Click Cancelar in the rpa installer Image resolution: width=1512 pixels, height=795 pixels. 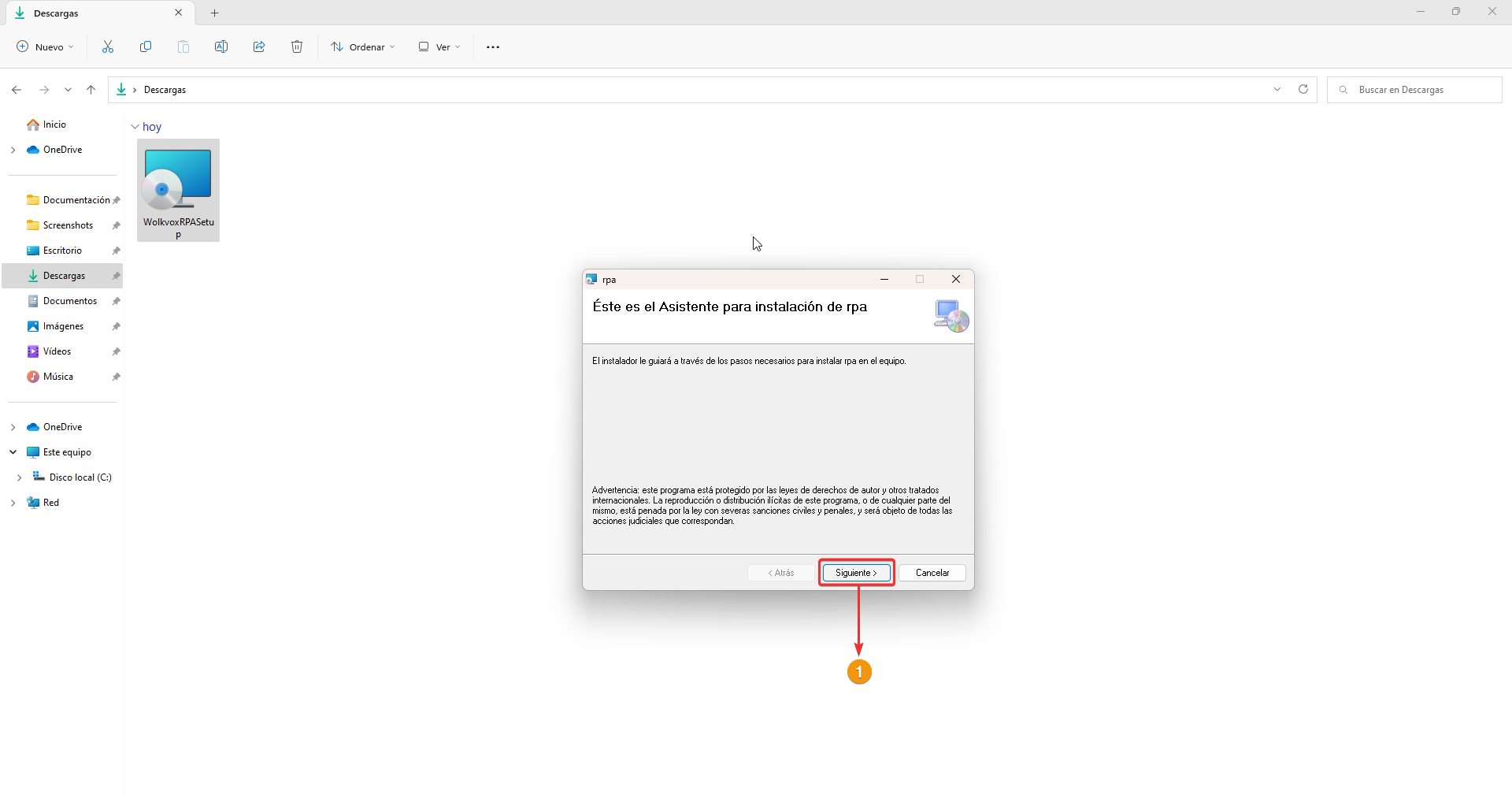click(932, 573)
